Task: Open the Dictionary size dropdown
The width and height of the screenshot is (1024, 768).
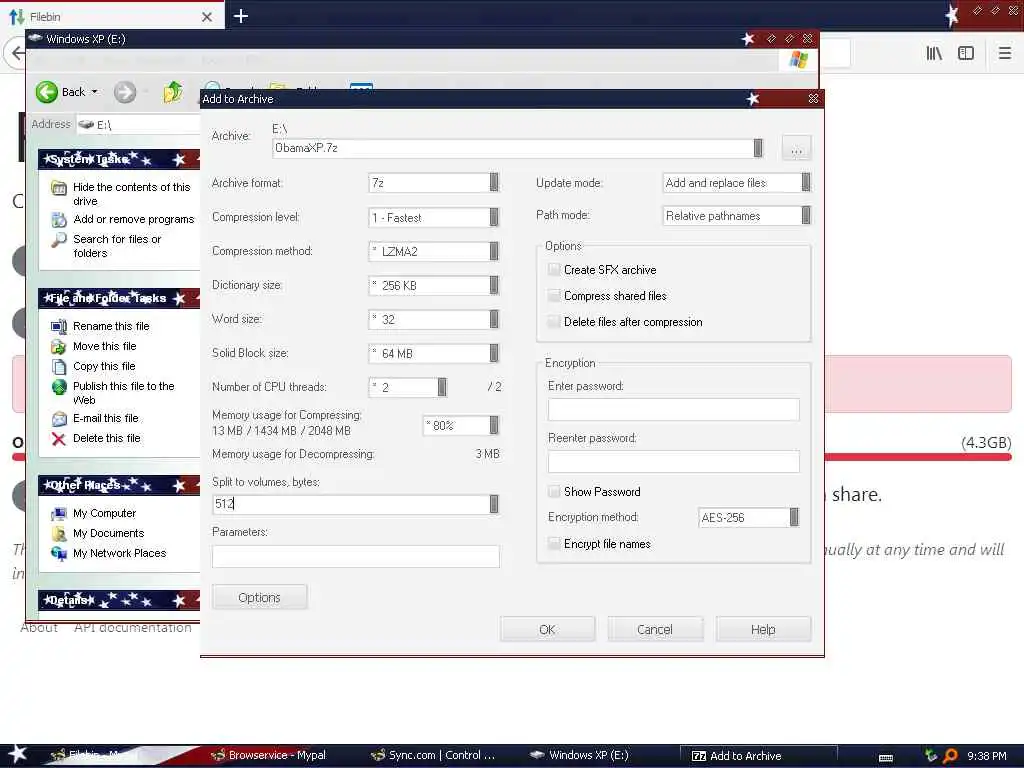Action: pyautogui.click(x=494, y=285)
